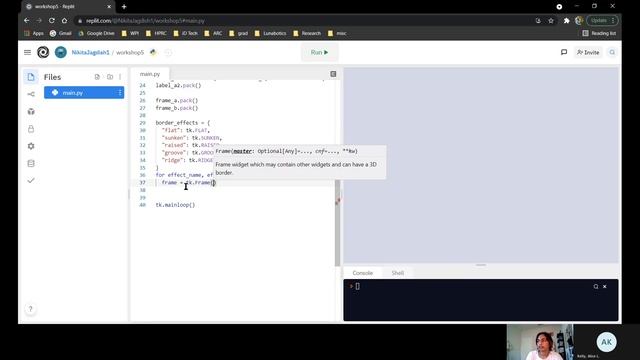Image resolution: width=640 pixels, height=360 pixels.
Task: Click the Replit logo icon
Action: tap(43, 52)
